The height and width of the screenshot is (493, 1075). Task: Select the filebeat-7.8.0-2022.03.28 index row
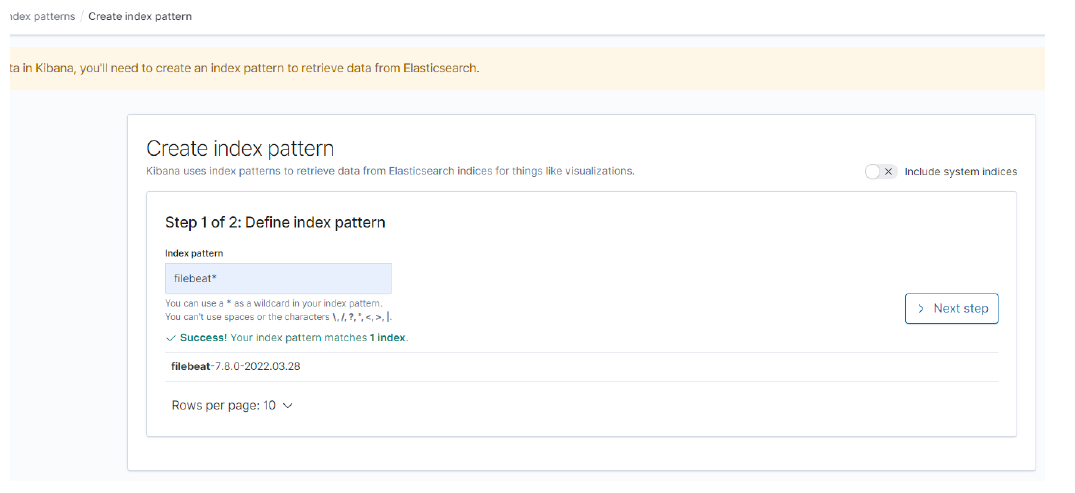[x=581, y=366]
